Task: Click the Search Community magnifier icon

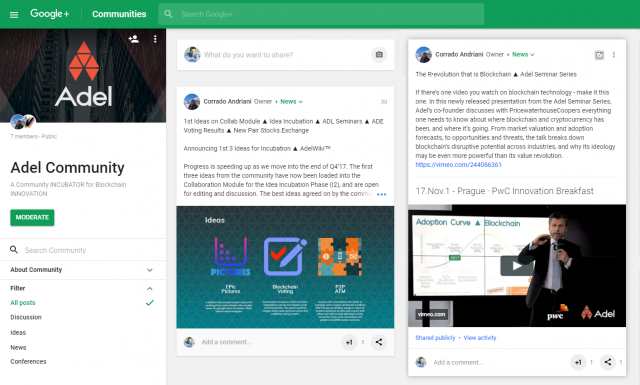Action: pyautogui.click(x=14, y=249)
